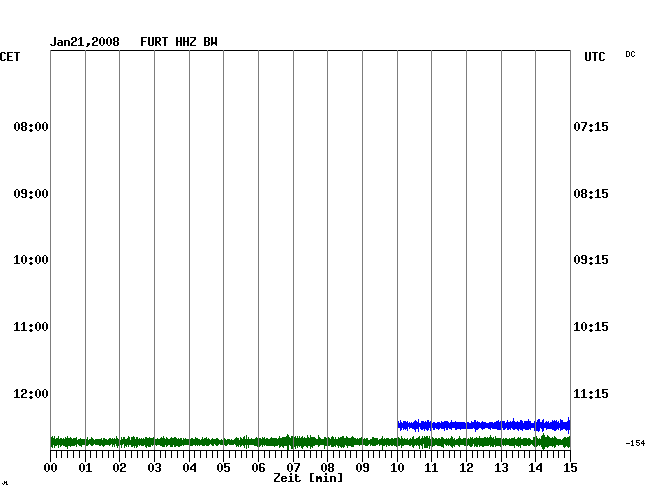Click the 10:15 UTC time label

pos(591,327)
